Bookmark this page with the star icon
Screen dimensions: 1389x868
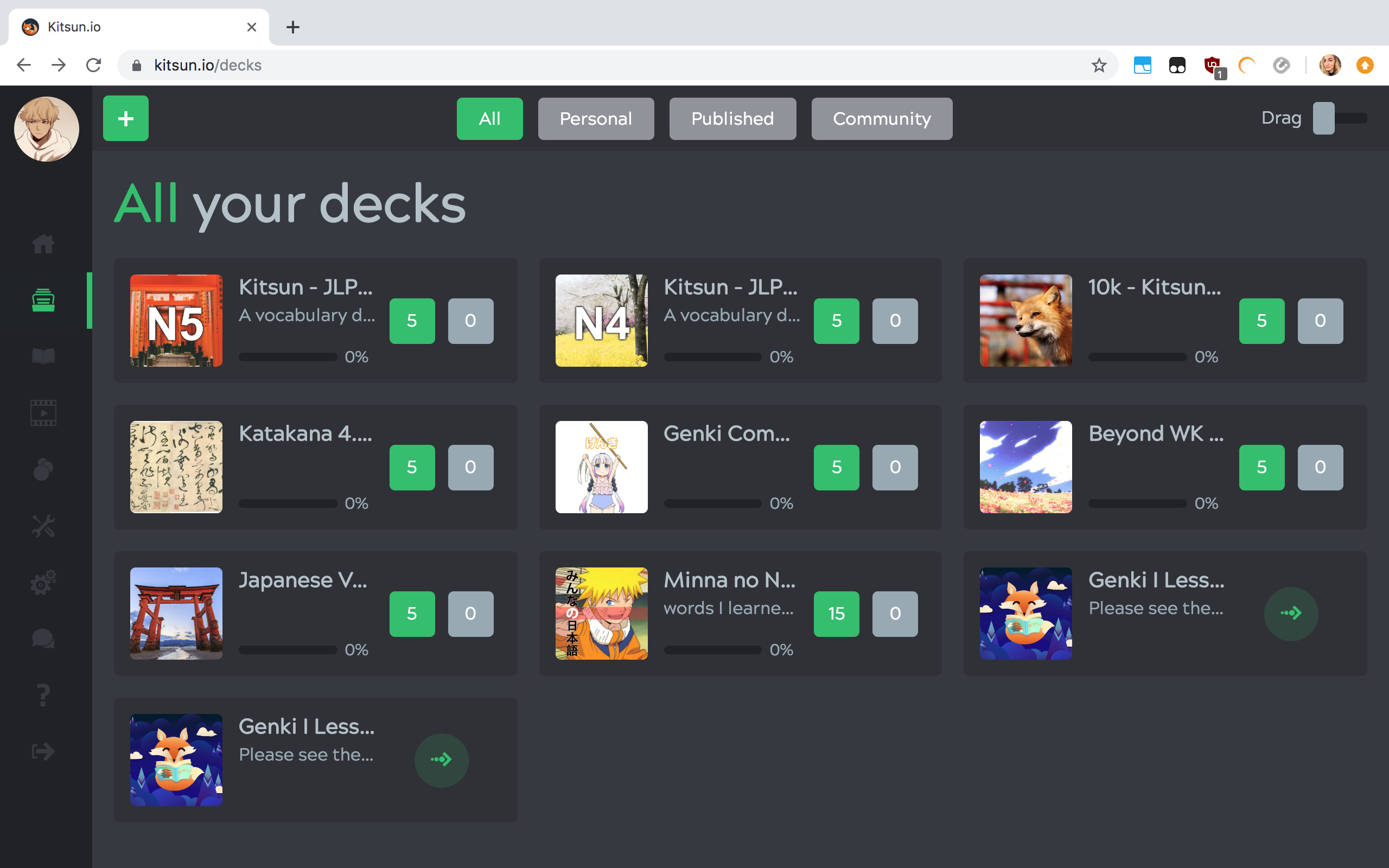pos(1098,65)
